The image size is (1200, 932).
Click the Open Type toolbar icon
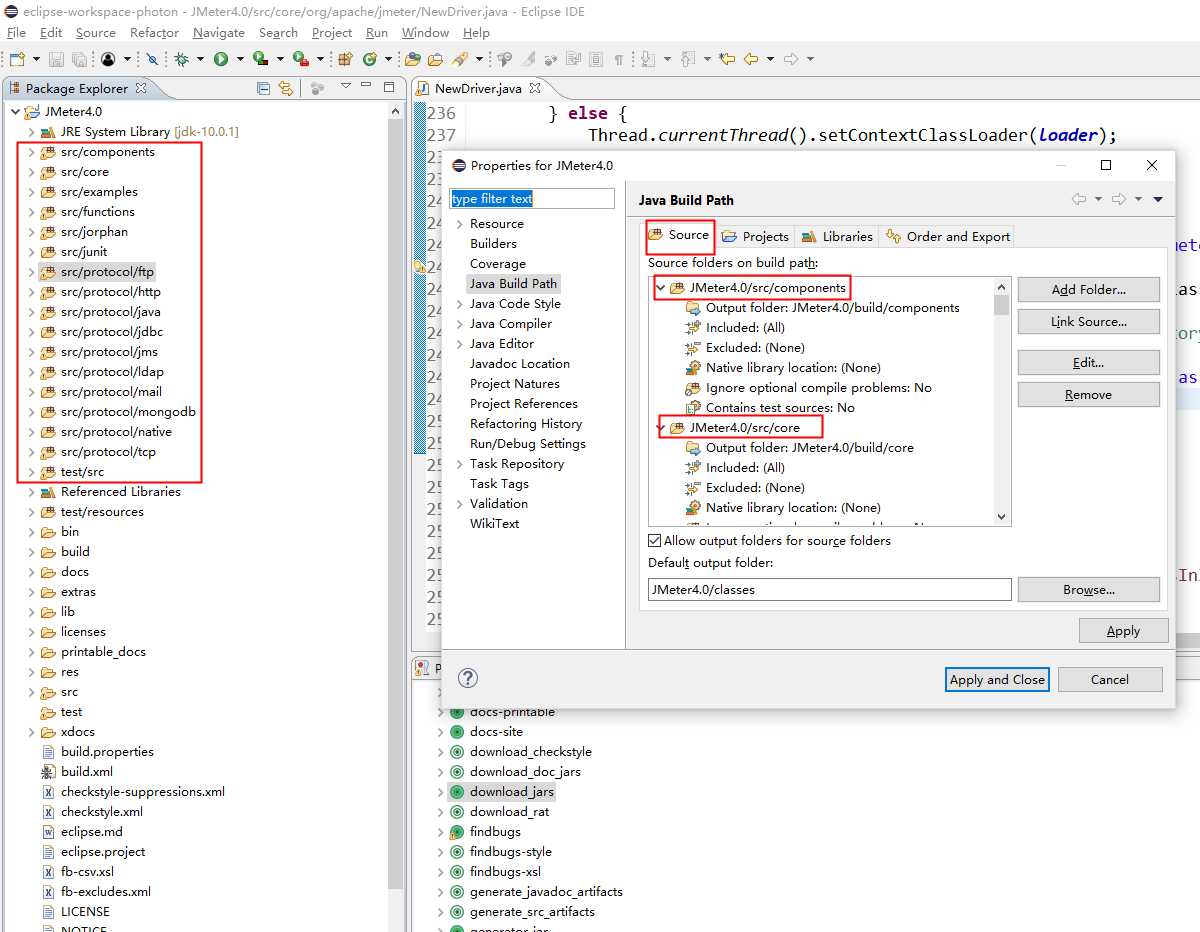[x=412, y=60]
